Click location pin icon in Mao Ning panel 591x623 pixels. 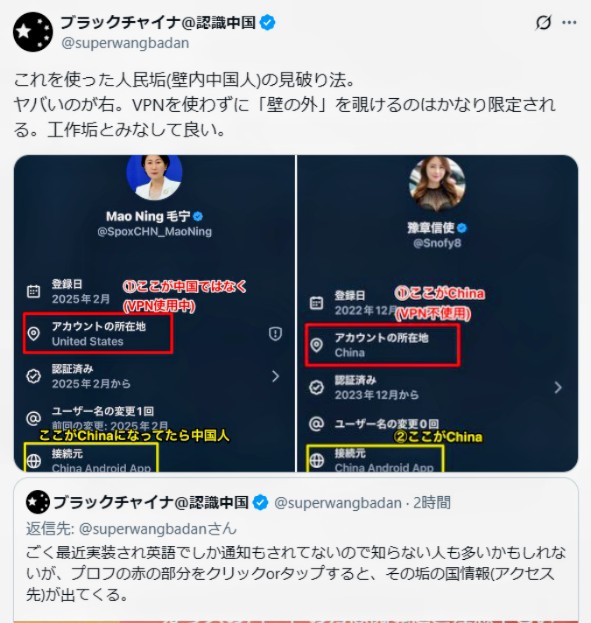pos(34,333)
